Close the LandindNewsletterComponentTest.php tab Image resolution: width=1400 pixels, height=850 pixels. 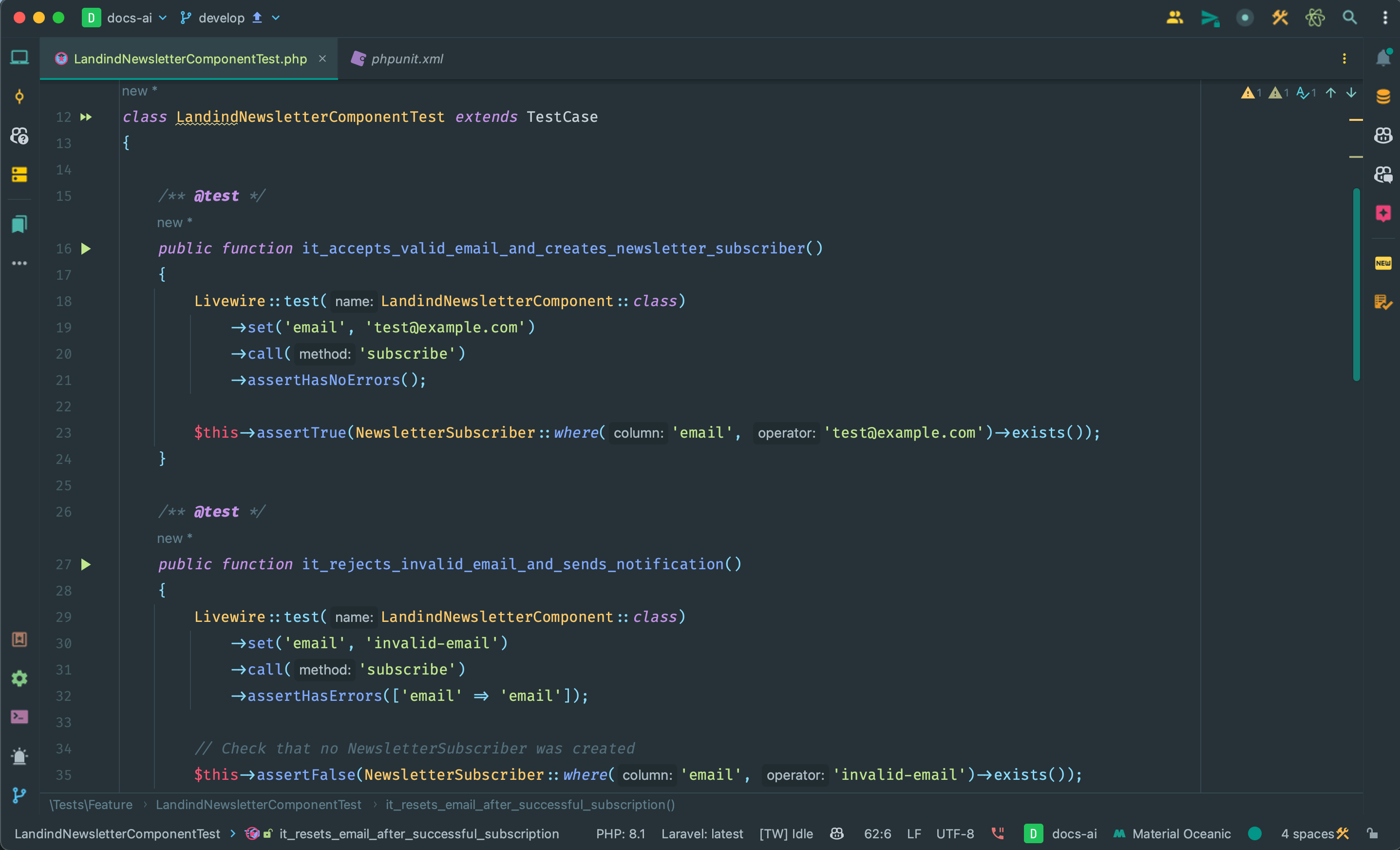coord(322,58)
